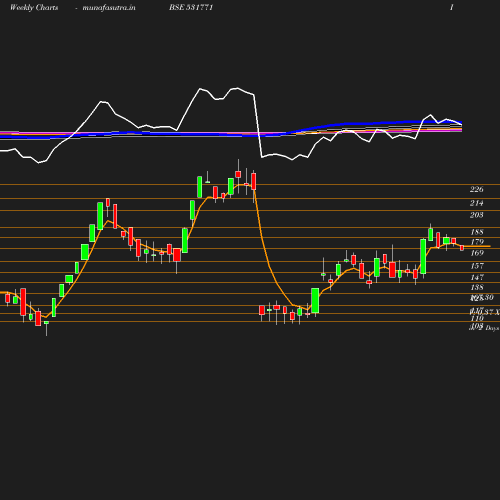The image size is (500, 500).
Task: Click the "Days" label at bottom right
Action: pyautogui.click(x=492, y=328)
